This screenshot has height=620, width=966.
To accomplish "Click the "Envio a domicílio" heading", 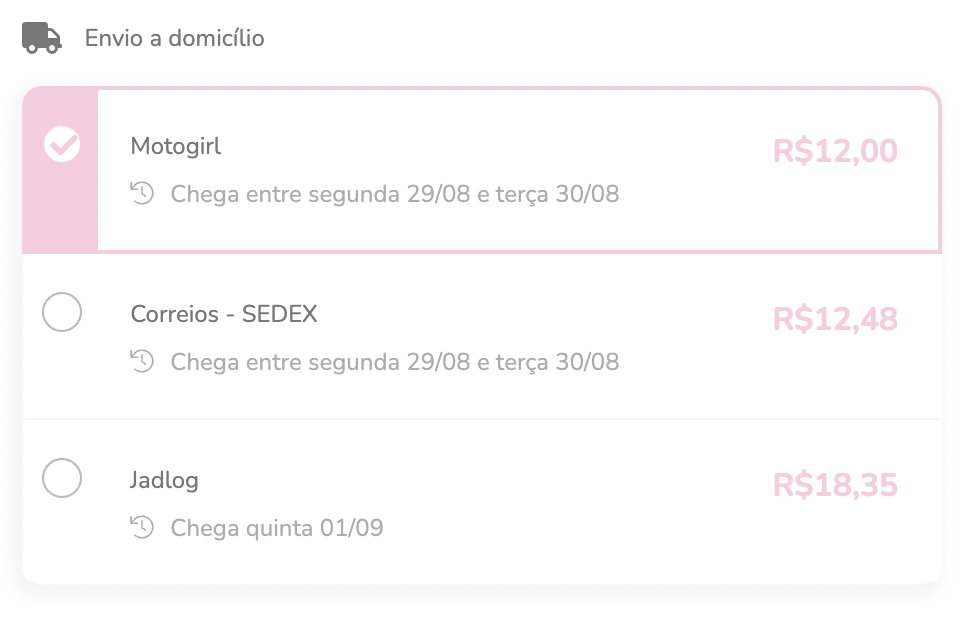I will (x=175, y=38).
